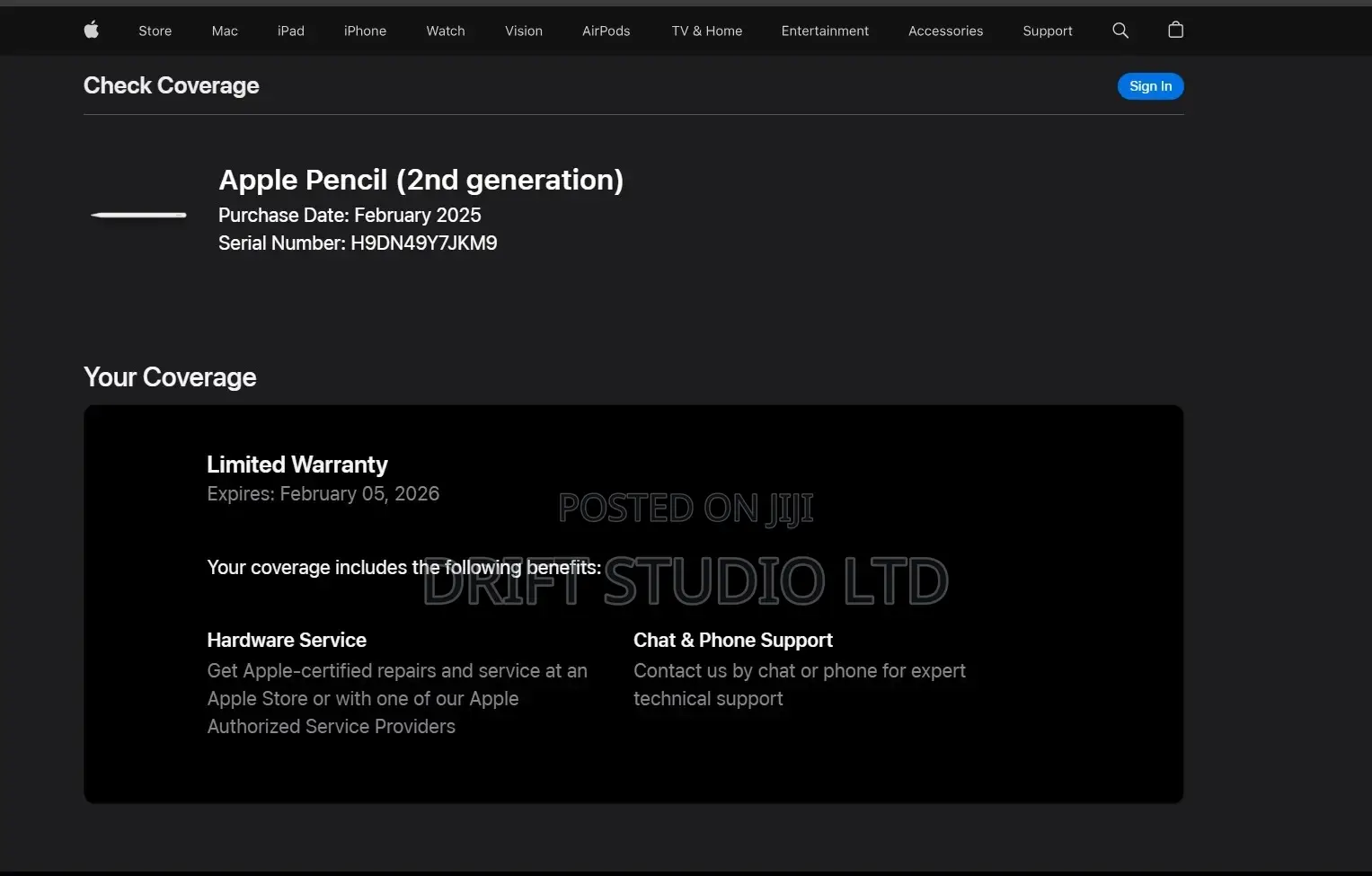Image resolution: width=1372 pixels, height=876 pixels.
Task: Click the Chat & Phone Support heading
Action: tap(733, 640)
